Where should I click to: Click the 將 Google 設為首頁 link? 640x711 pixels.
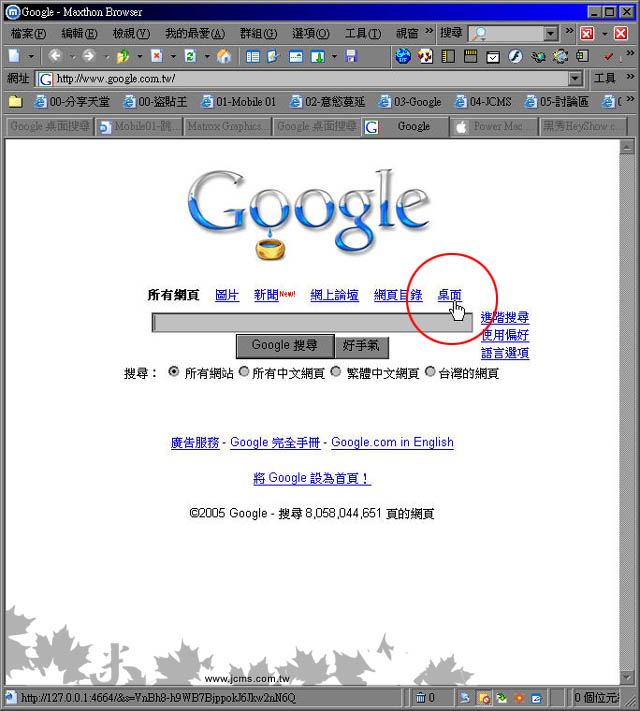pyautogui.click(x=312, y=478)
